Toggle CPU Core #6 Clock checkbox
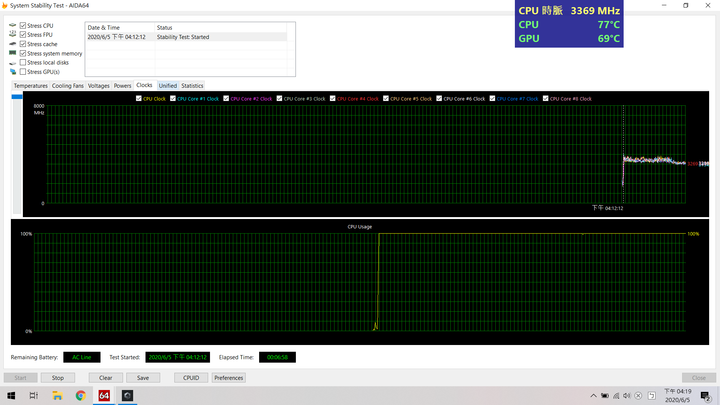The width and height of the screenshot is (720, 405). click(439, 98)
